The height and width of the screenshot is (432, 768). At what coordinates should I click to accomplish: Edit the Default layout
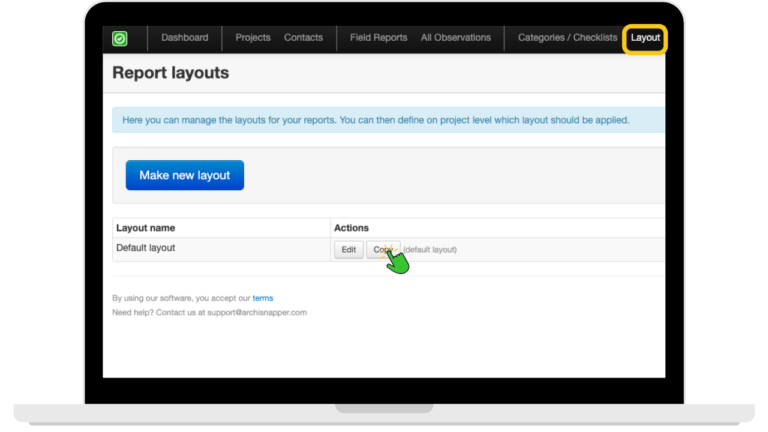point(349,250)
